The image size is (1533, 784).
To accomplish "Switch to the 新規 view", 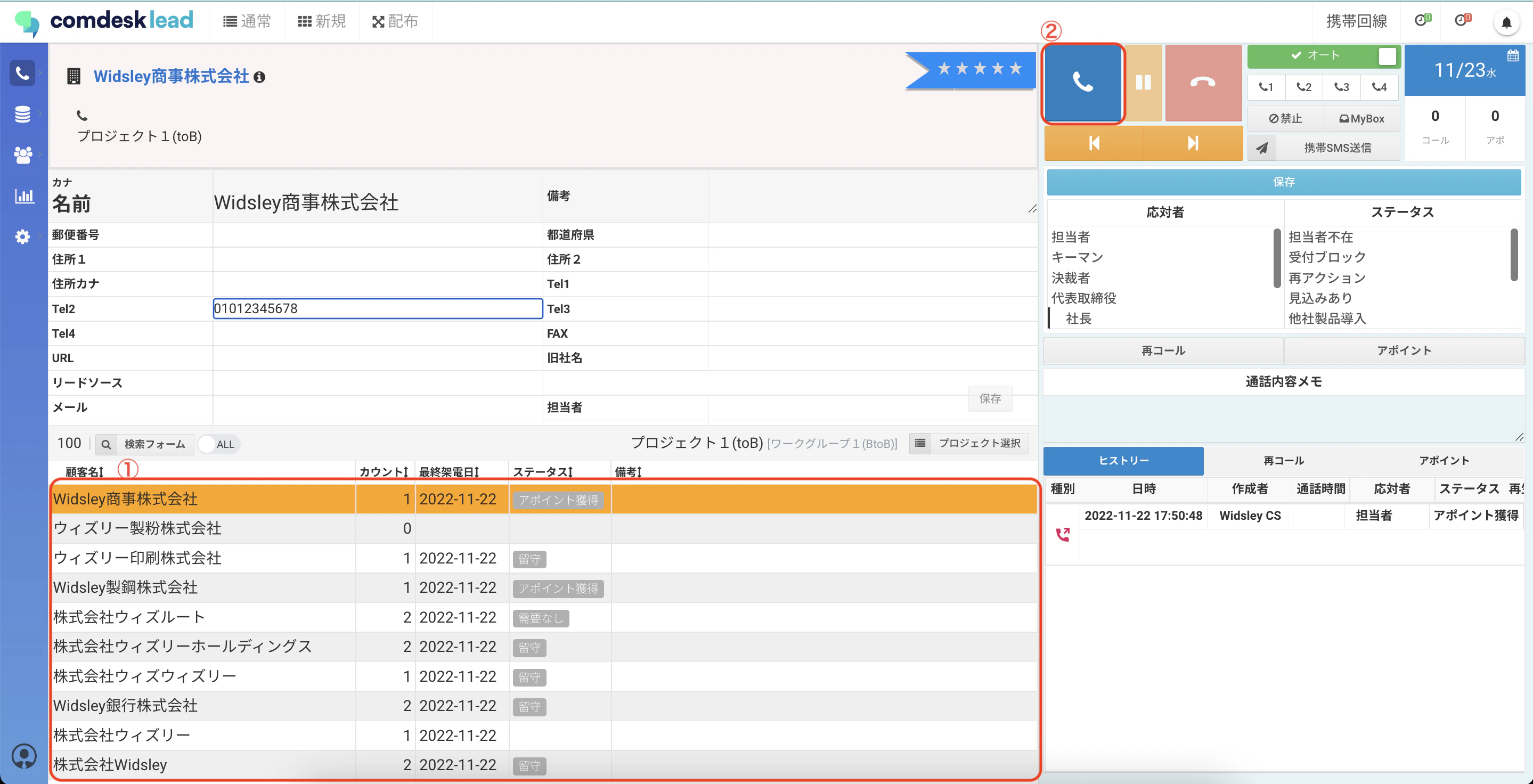I will tap(321, 21).
